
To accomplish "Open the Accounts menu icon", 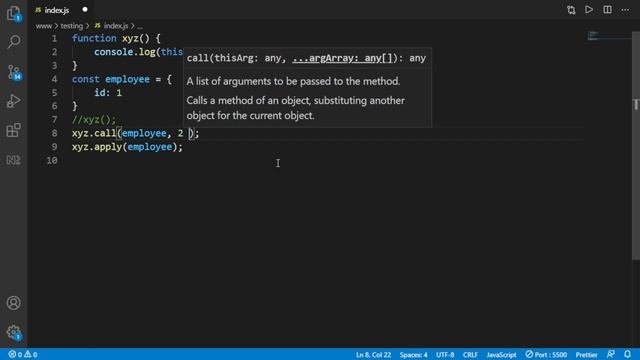I will coord(13,303).
